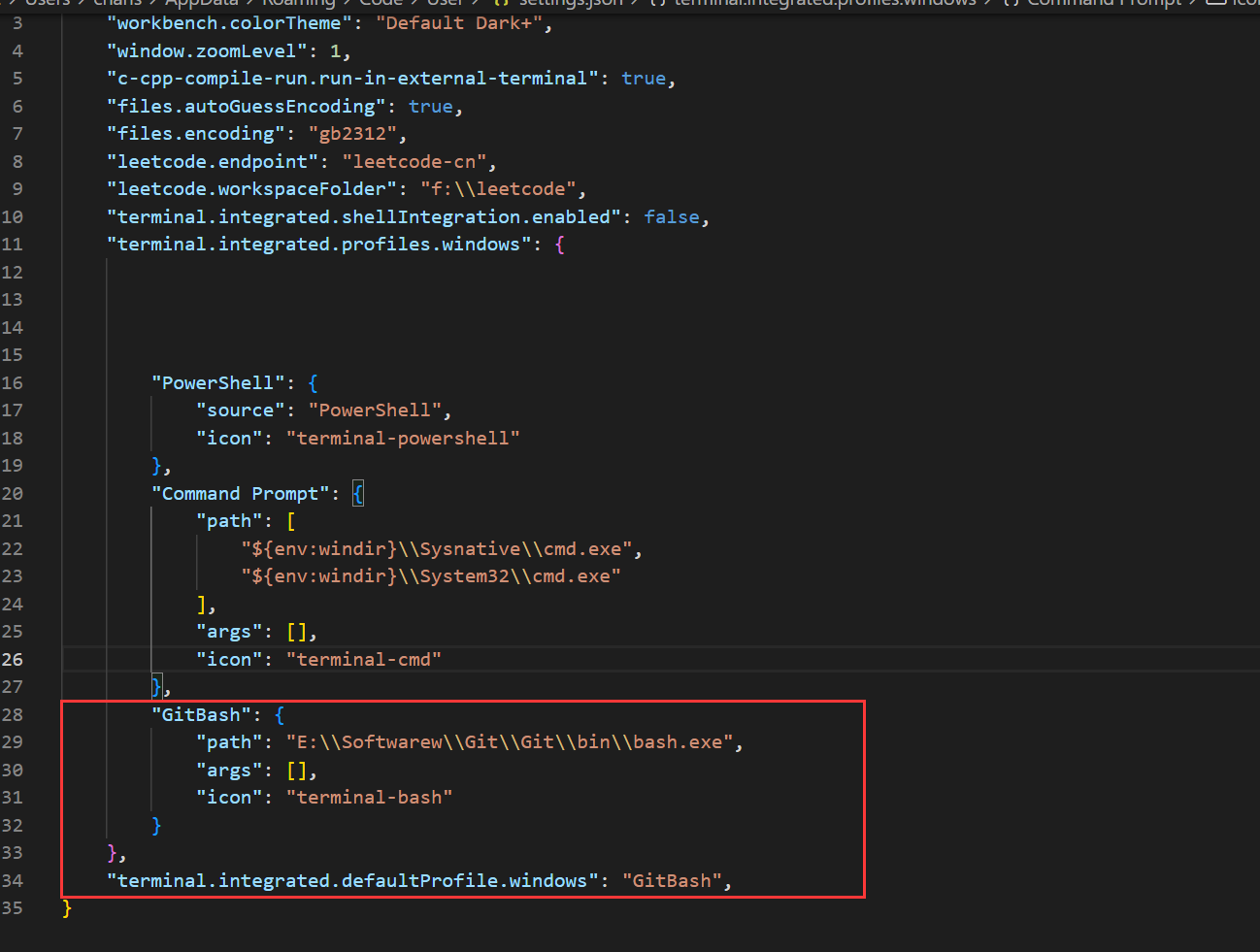The height and width of the screenshot is (952, 1260).
Task: Click "PowerShell" source value on line 17
Action: pyautogui.click(x=375, y=410)
